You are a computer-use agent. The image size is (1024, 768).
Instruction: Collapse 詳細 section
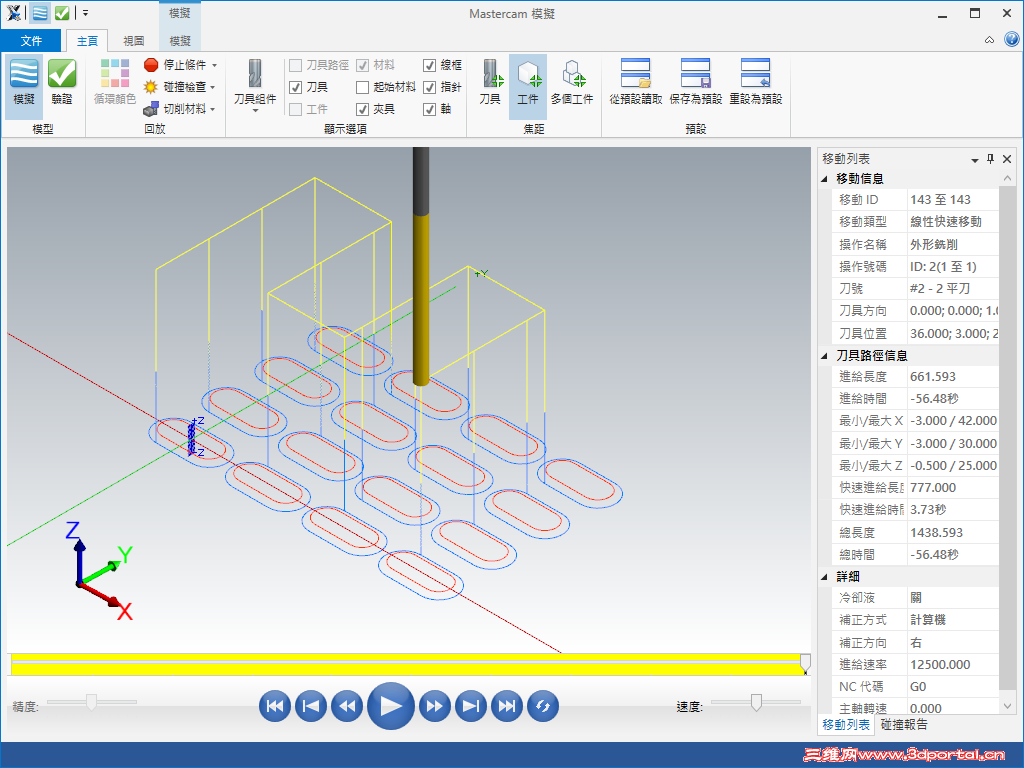(x=824, y=577)
